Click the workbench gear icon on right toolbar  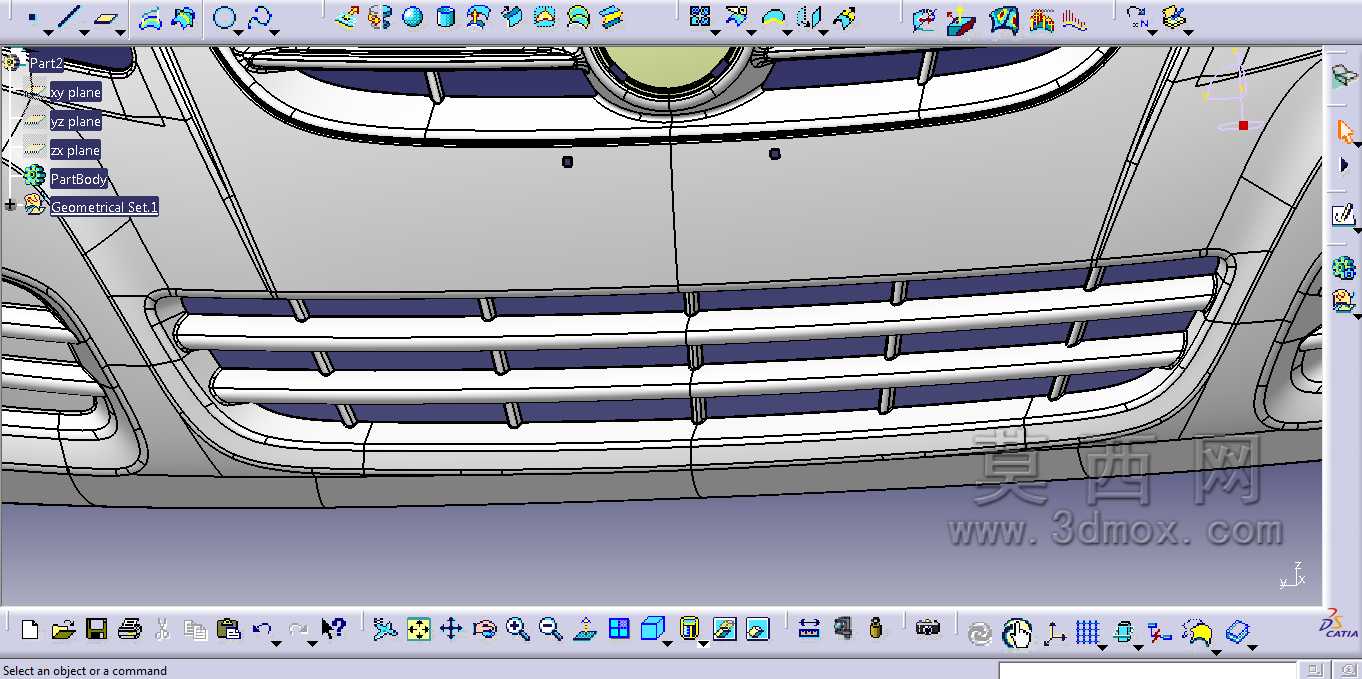coord(1343,267)
